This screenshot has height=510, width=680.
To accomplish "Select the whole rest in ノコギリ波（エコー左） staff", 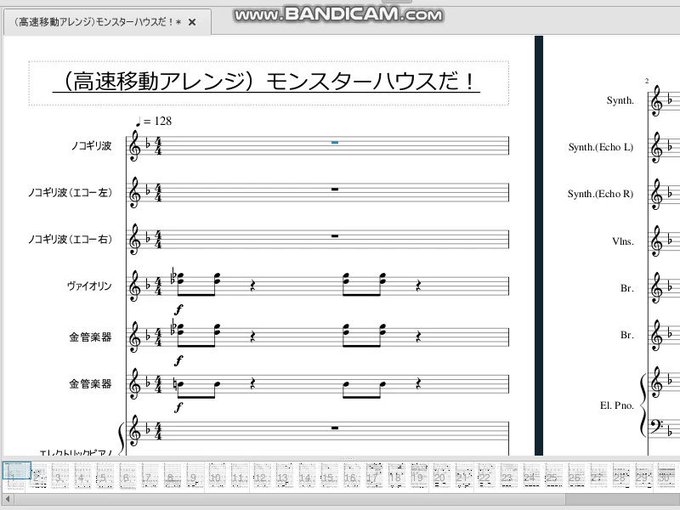I will [334, 189].
